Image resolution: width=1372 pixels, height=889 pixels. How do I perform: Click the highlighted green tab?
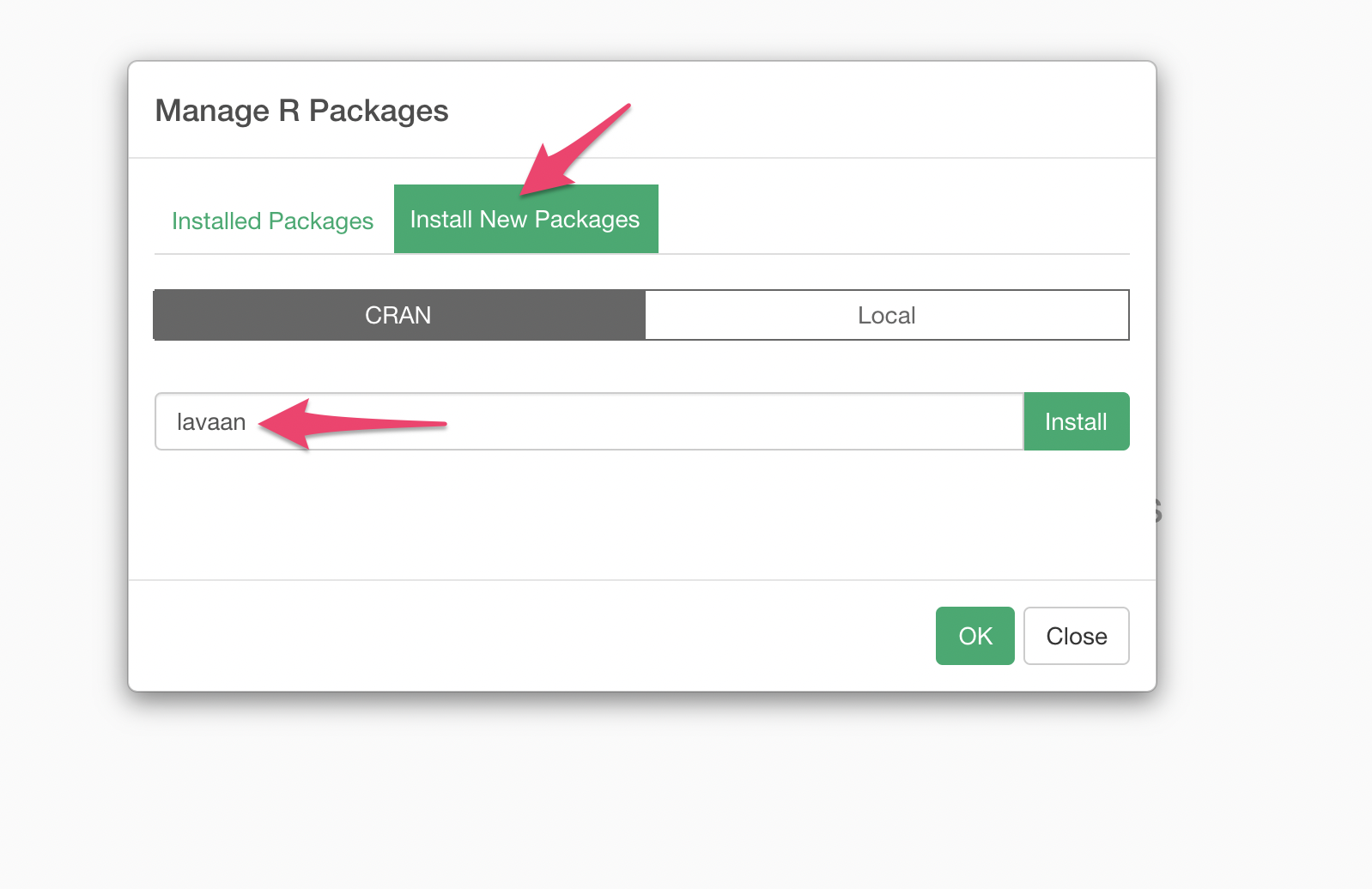click(525, 219)
